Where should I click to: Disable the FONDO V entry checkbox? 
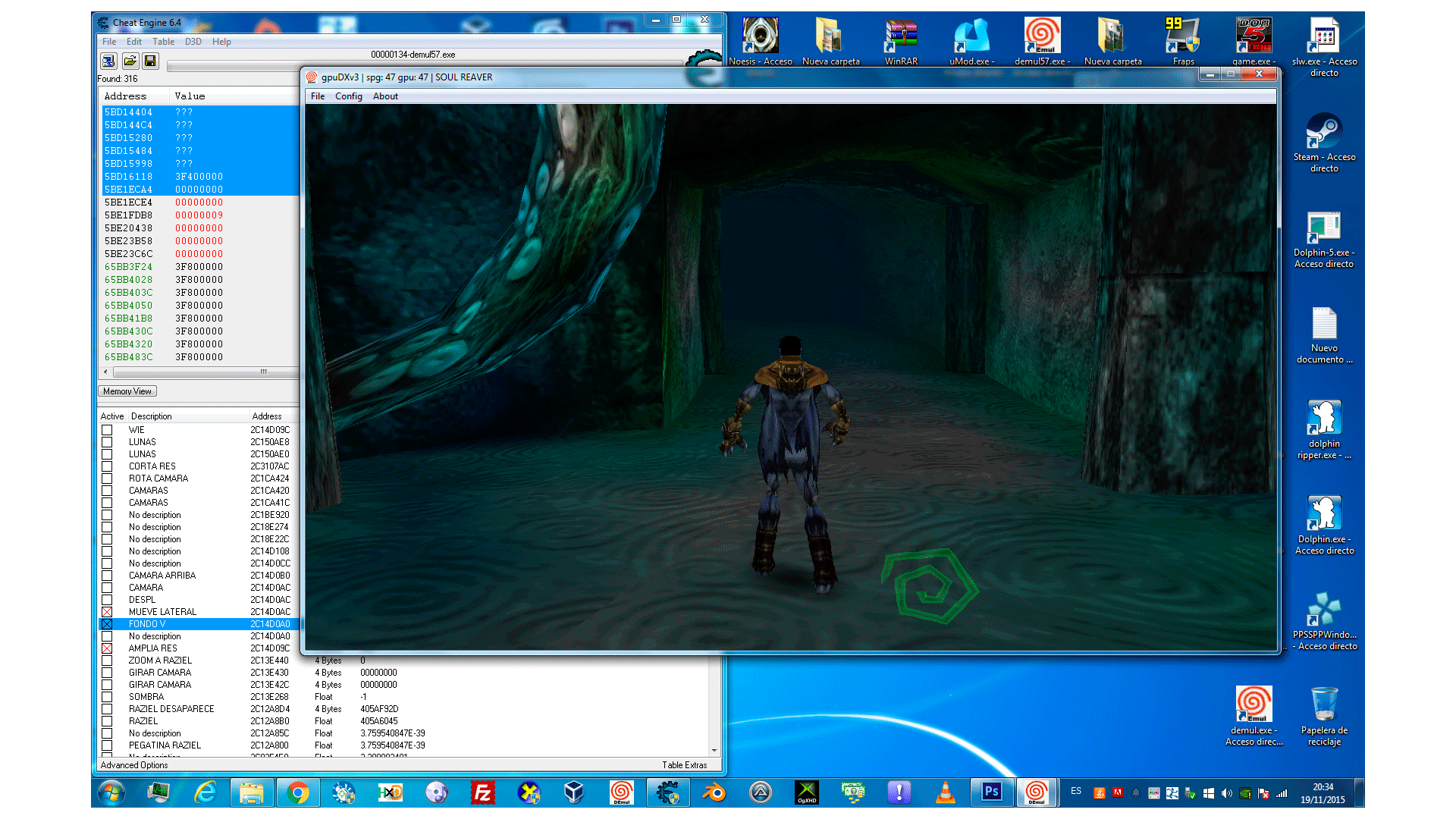[107, 624]
